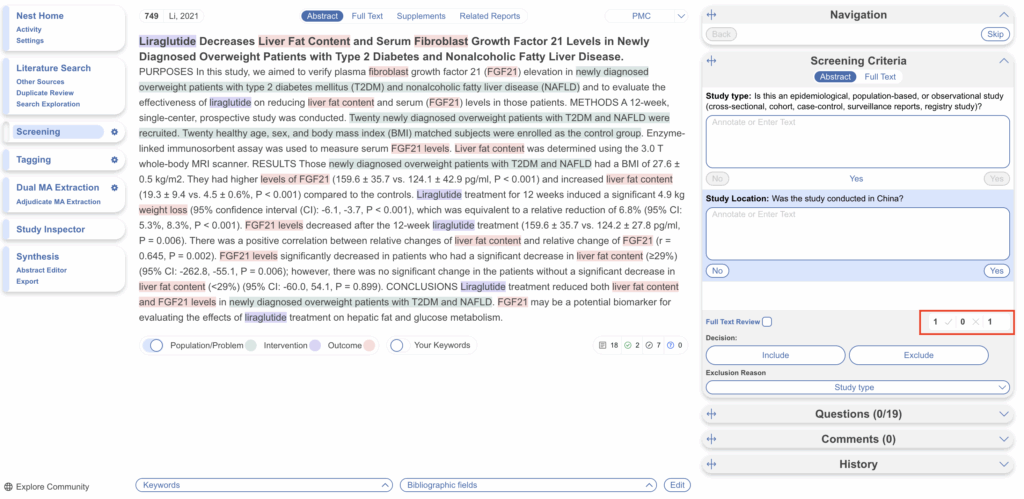Open Screening settings gear icon
Image resolution: width=1024 pixels, height=499 pixels.
point(115,132)
